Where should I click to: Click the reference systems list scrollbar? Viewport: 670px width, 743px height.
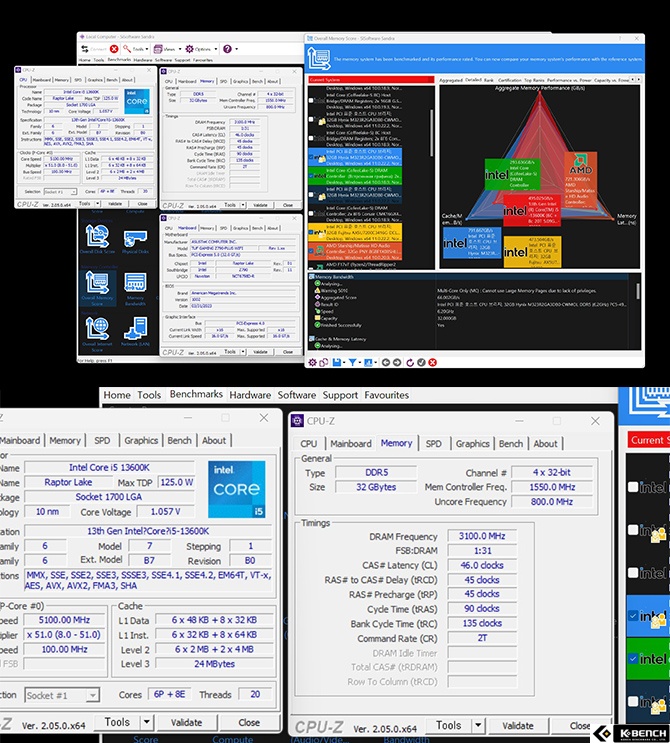[431, 133]
